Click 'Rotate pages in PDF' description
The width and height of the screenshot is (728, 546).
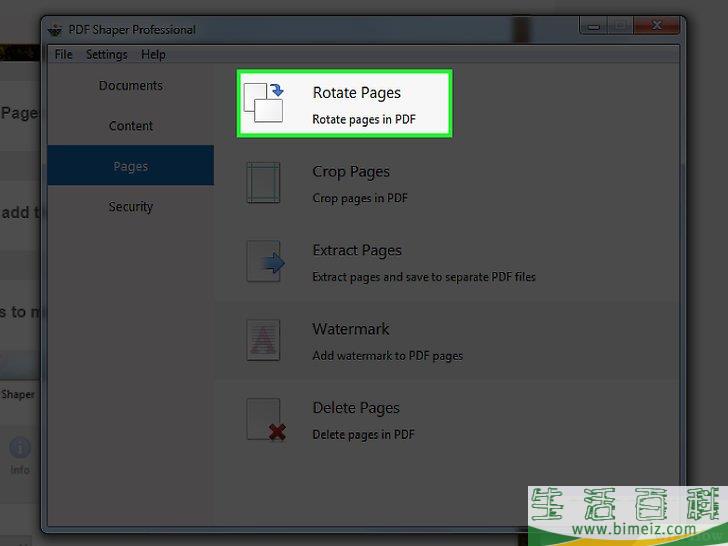point(364,120)
